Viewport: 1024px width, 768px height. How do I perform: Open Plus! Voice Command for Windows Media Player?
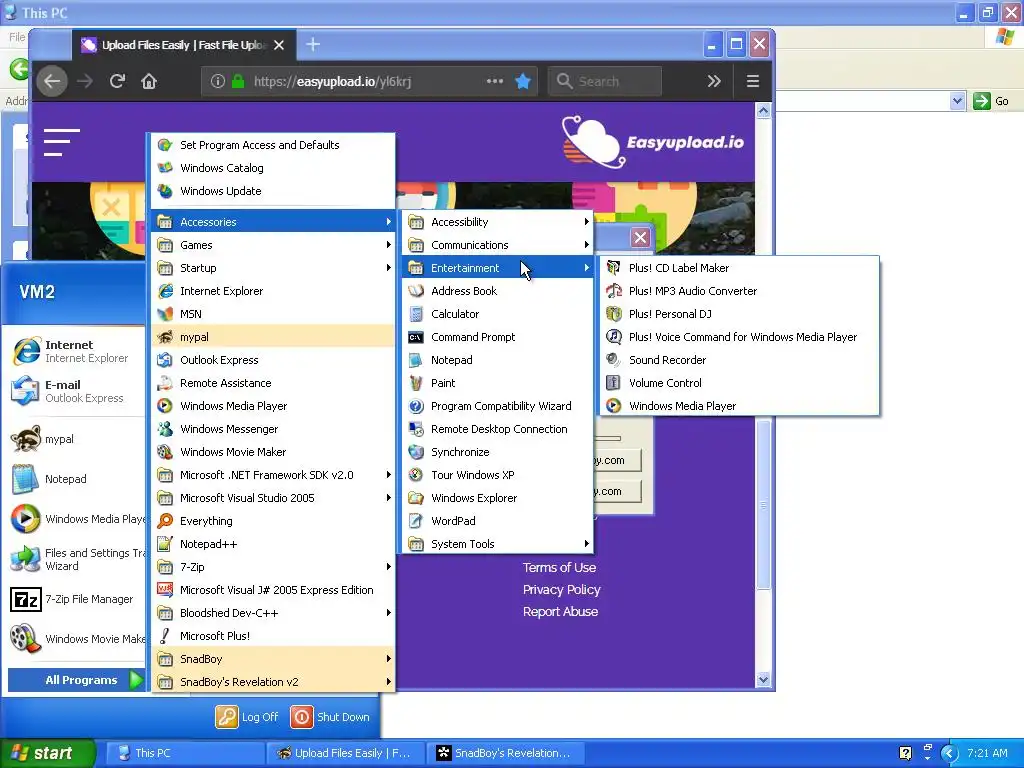coord(739,337)
